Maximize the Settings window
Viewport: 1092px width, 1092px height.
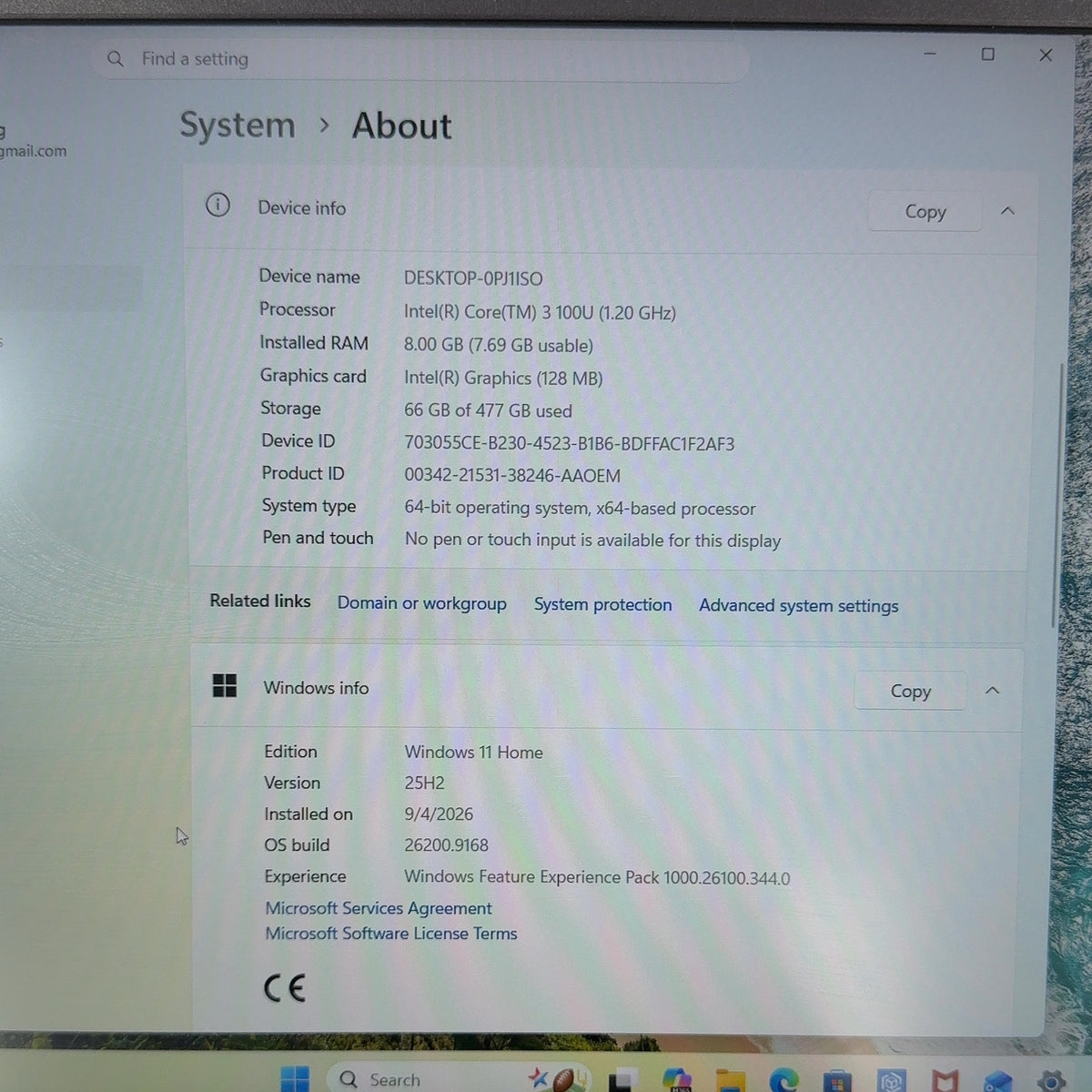987,55
